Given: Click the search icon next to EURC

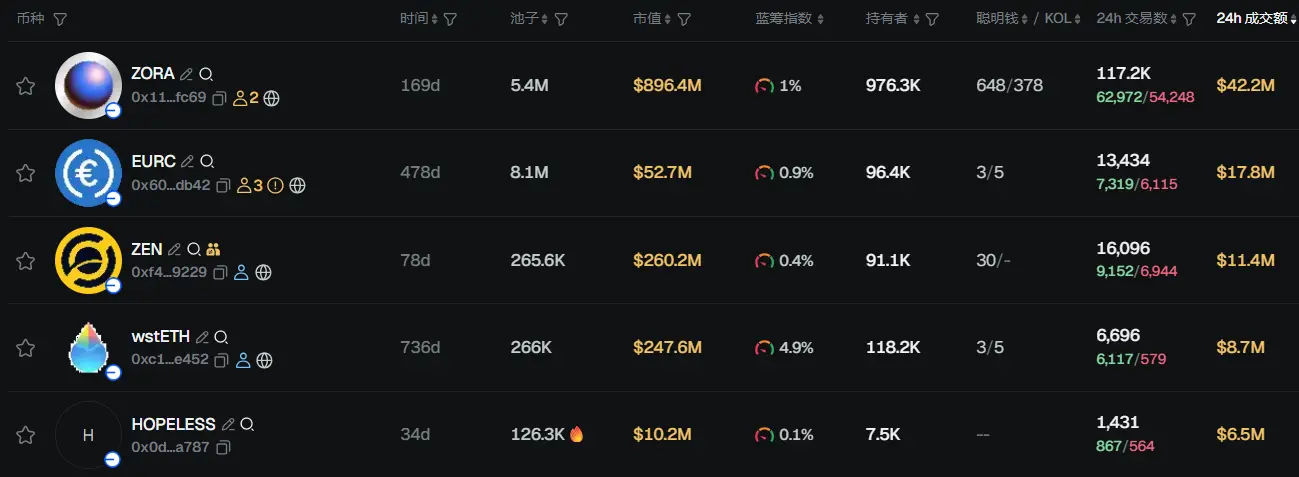Looking at the screenshot, I should 207,161.
